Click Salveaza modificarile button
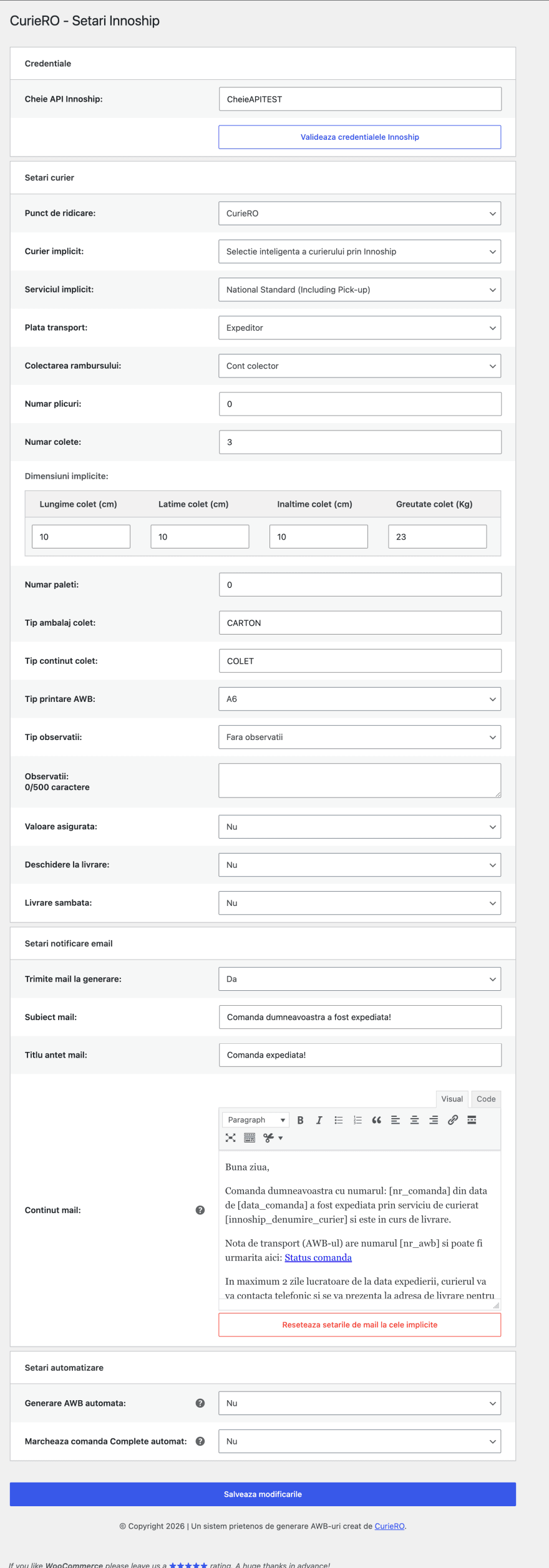Image resolution: width=549 pixels, height=1568 pixels. pos(263,1494)
